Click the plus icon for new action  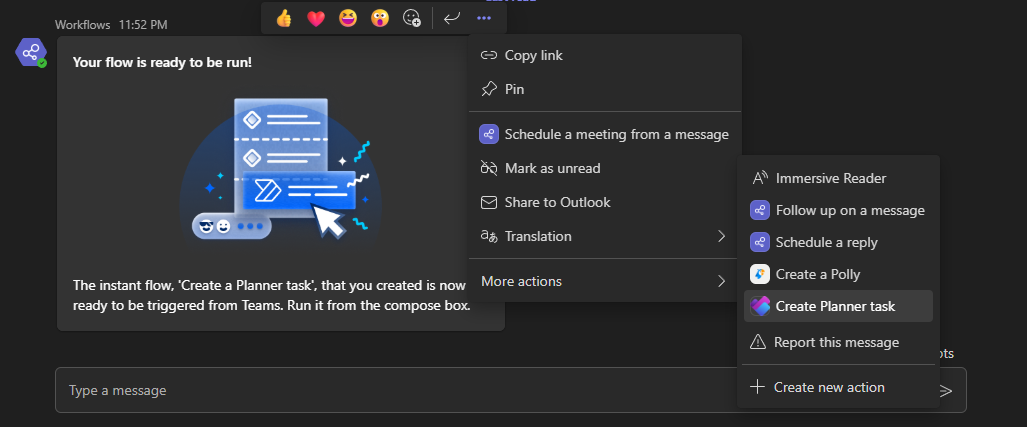click(x=757, y=387)
